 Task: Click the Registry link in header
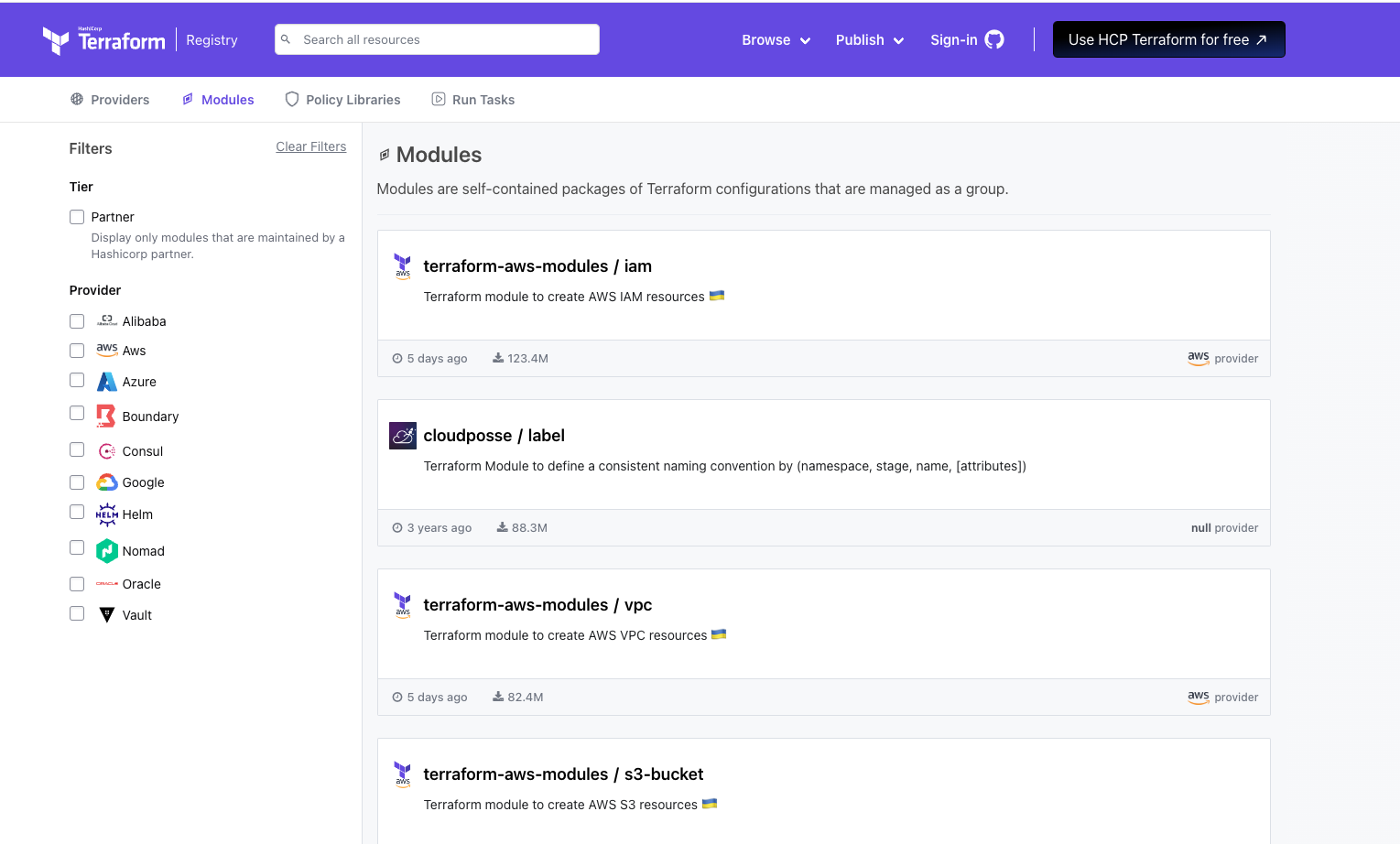(x=212, y=39)
